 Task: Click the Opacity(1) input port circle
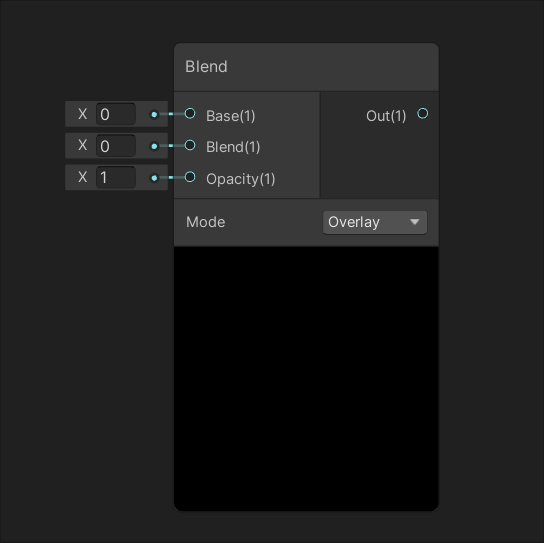(190, 177)
